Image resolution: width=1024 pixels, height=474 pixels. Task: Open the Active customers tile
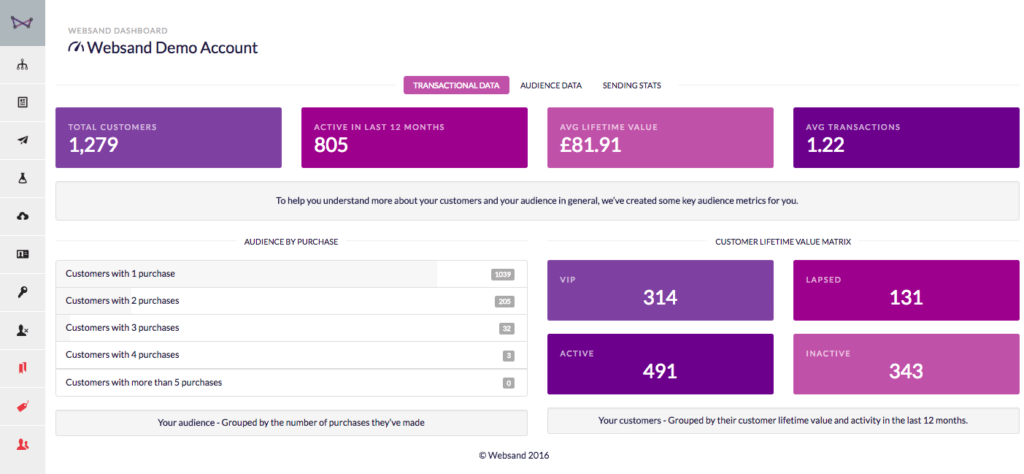[x=660, y=364]
